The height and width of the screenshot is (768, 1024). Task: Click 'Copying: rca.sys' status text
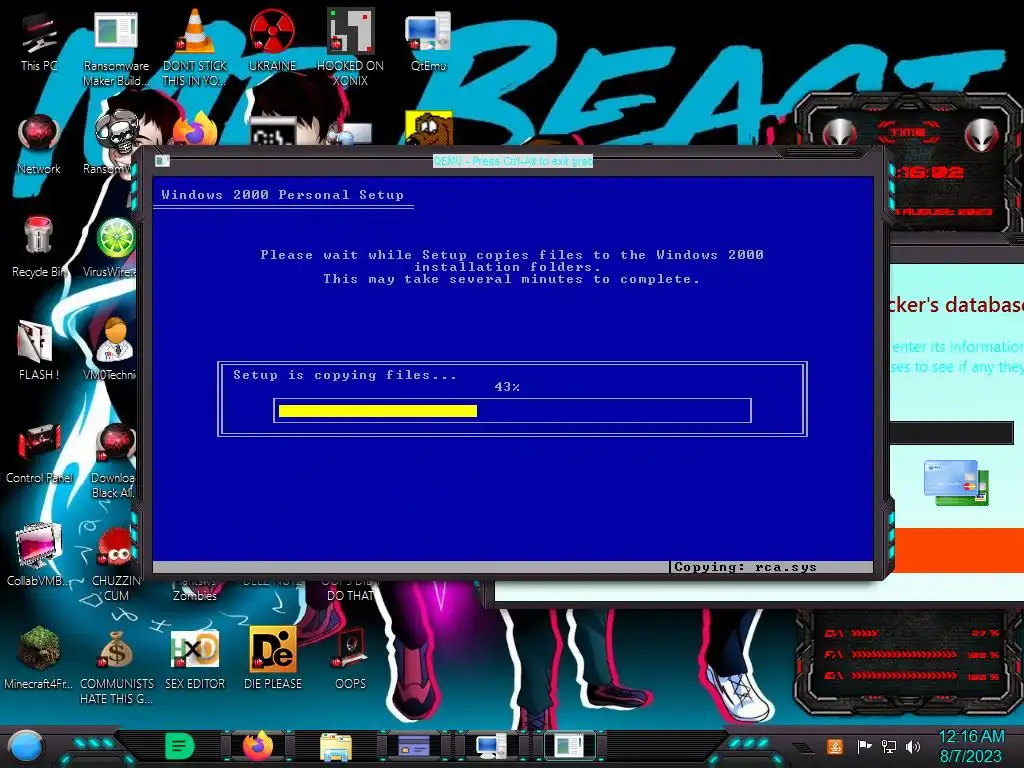745,567
